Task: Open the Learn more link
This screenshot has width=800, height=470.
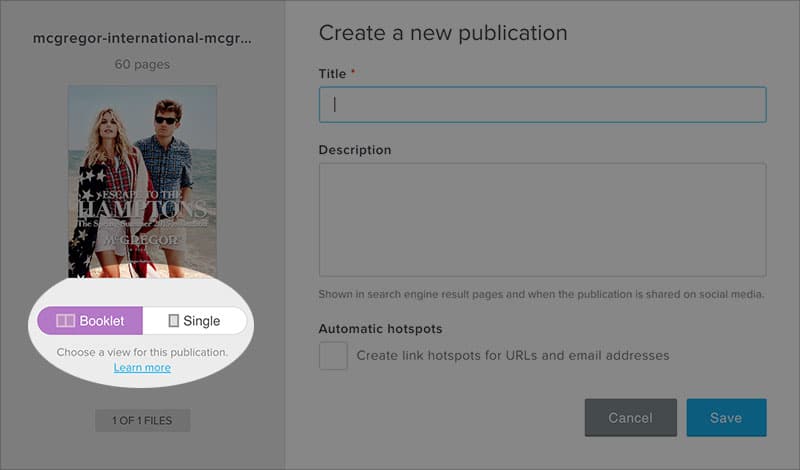Action: [142, 368]
